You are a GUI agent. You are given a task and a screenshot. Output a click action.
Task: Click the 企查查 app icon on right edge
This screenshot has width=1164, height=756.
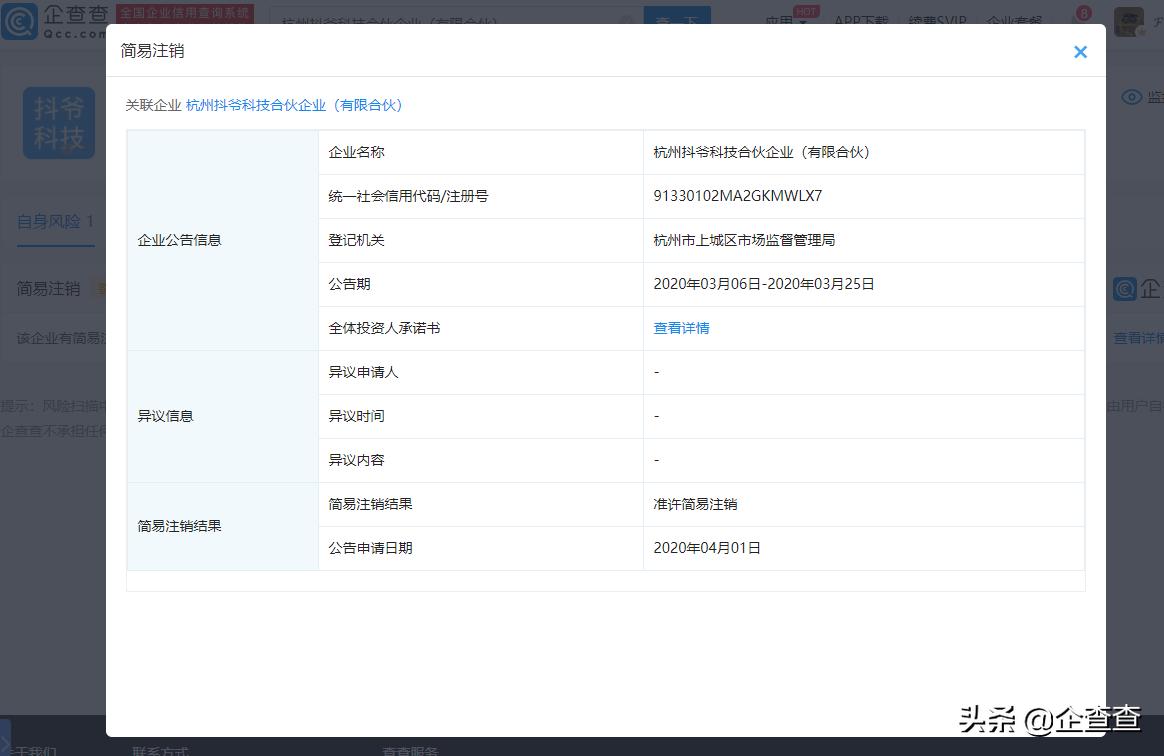(1124, 288)
